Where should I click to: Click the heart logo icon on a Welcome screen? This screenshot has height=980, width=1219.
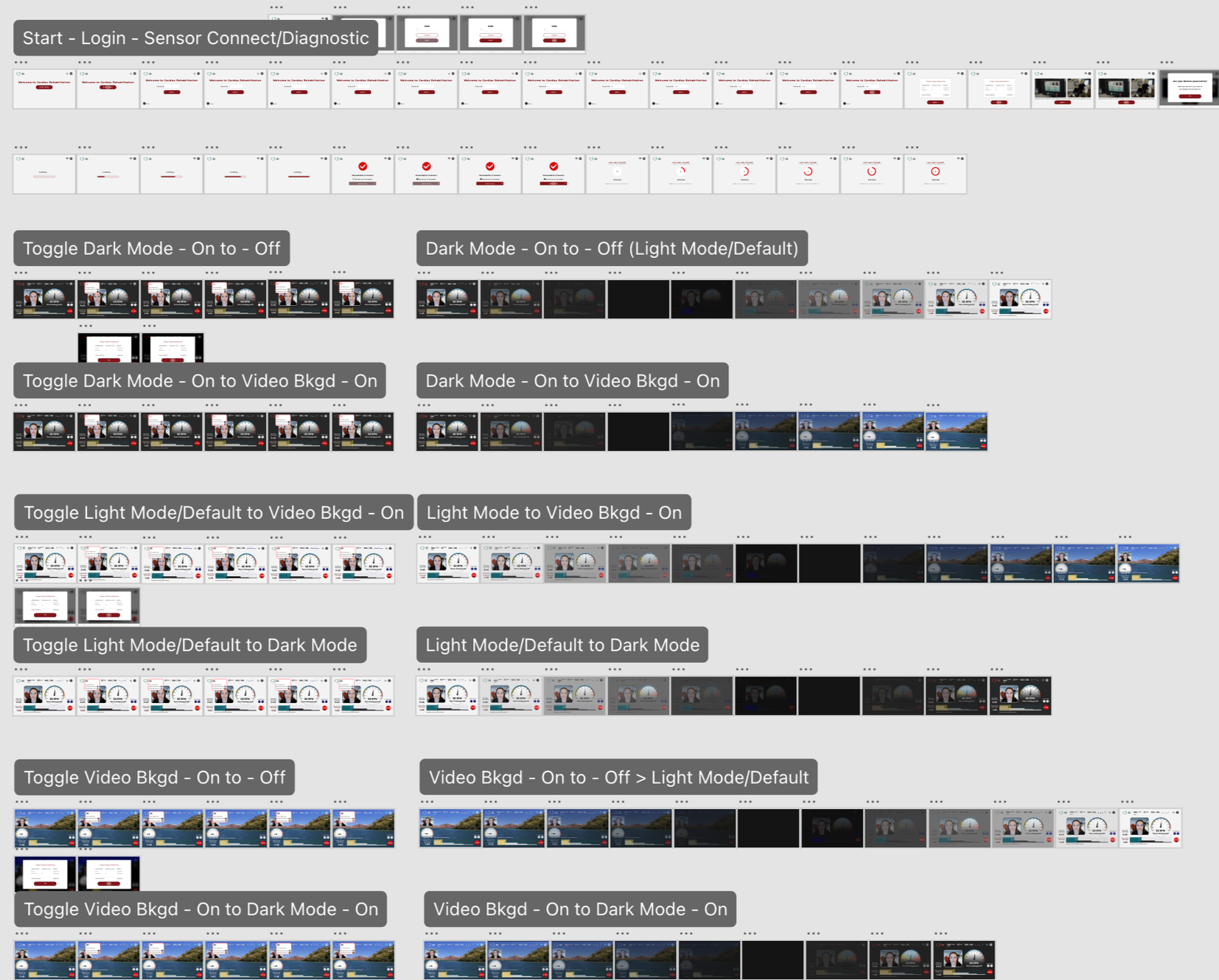click(18, 74)
